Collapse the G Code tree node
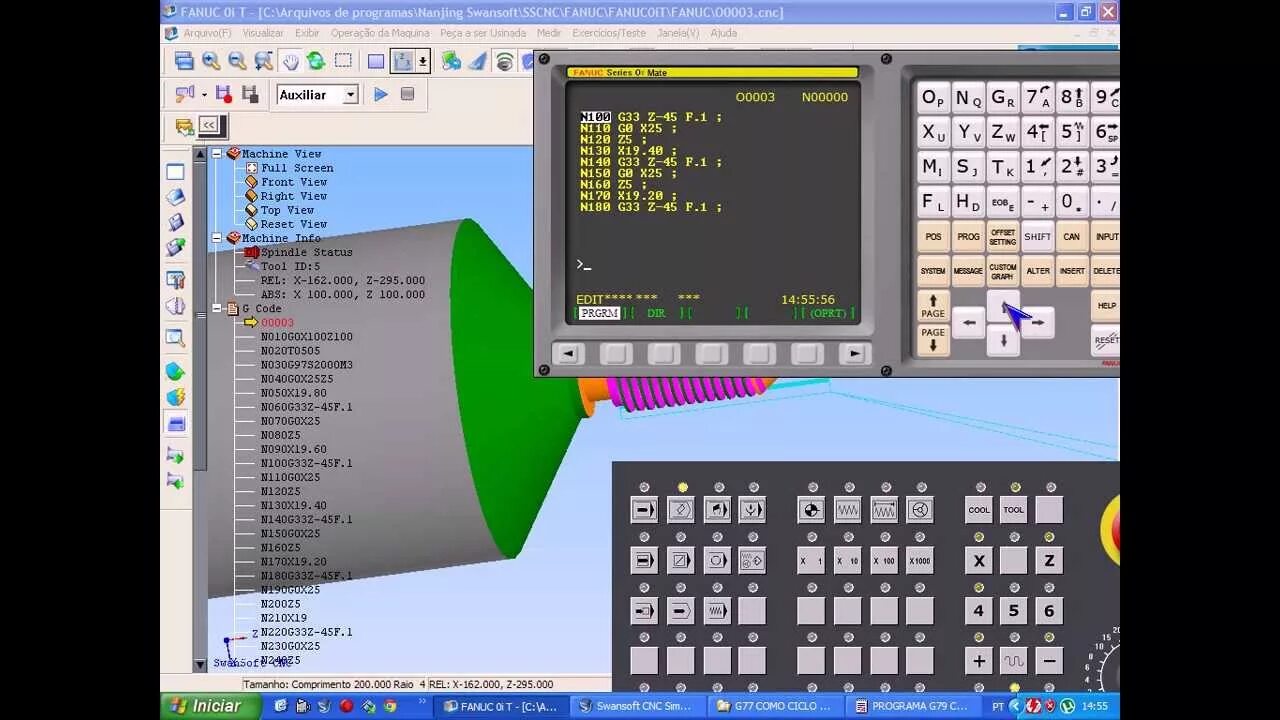 pos(217,309)
